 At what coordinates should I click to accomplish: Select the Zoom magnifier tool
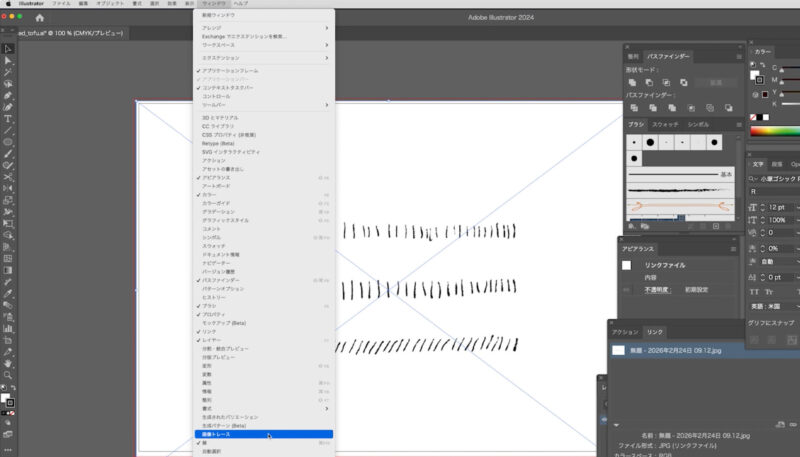(x=8, y=375)
